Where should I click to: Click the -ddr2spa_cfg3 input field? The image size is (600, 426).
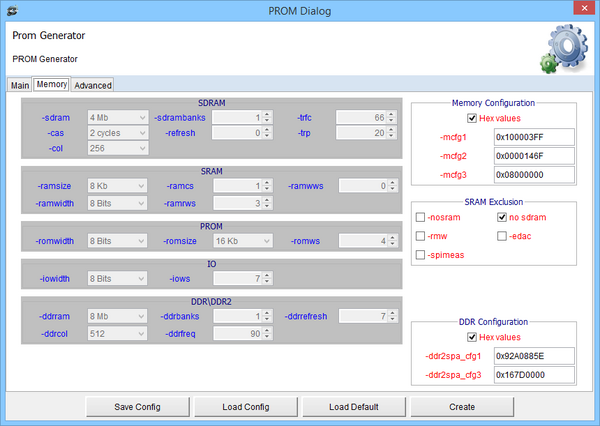pos(534,375)
